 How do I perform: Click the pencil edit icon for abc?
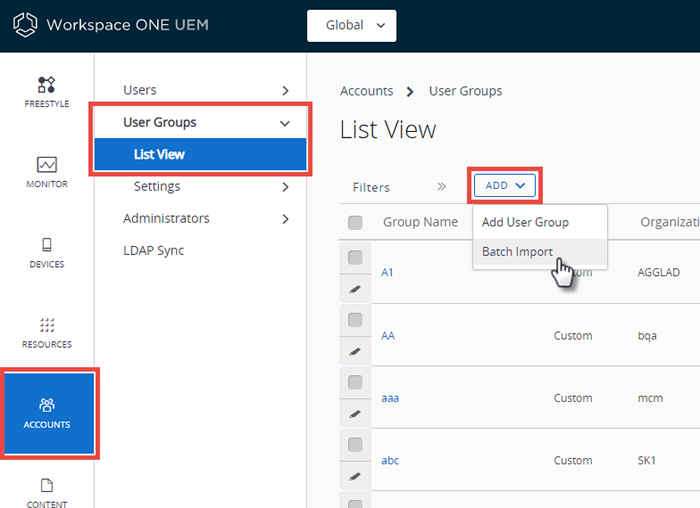pos(355,476)
